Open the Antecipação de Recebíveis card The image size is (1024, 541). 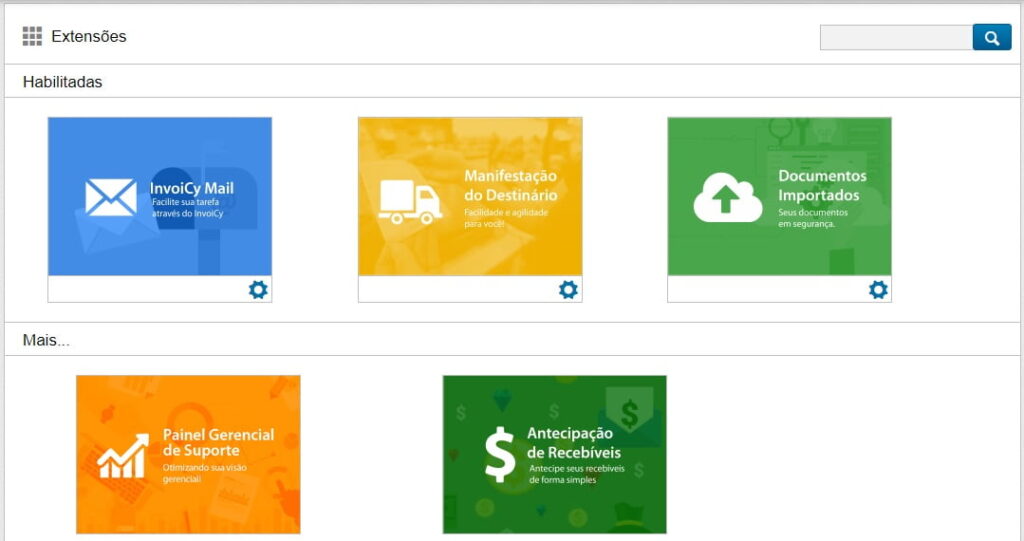coord(554,455)
